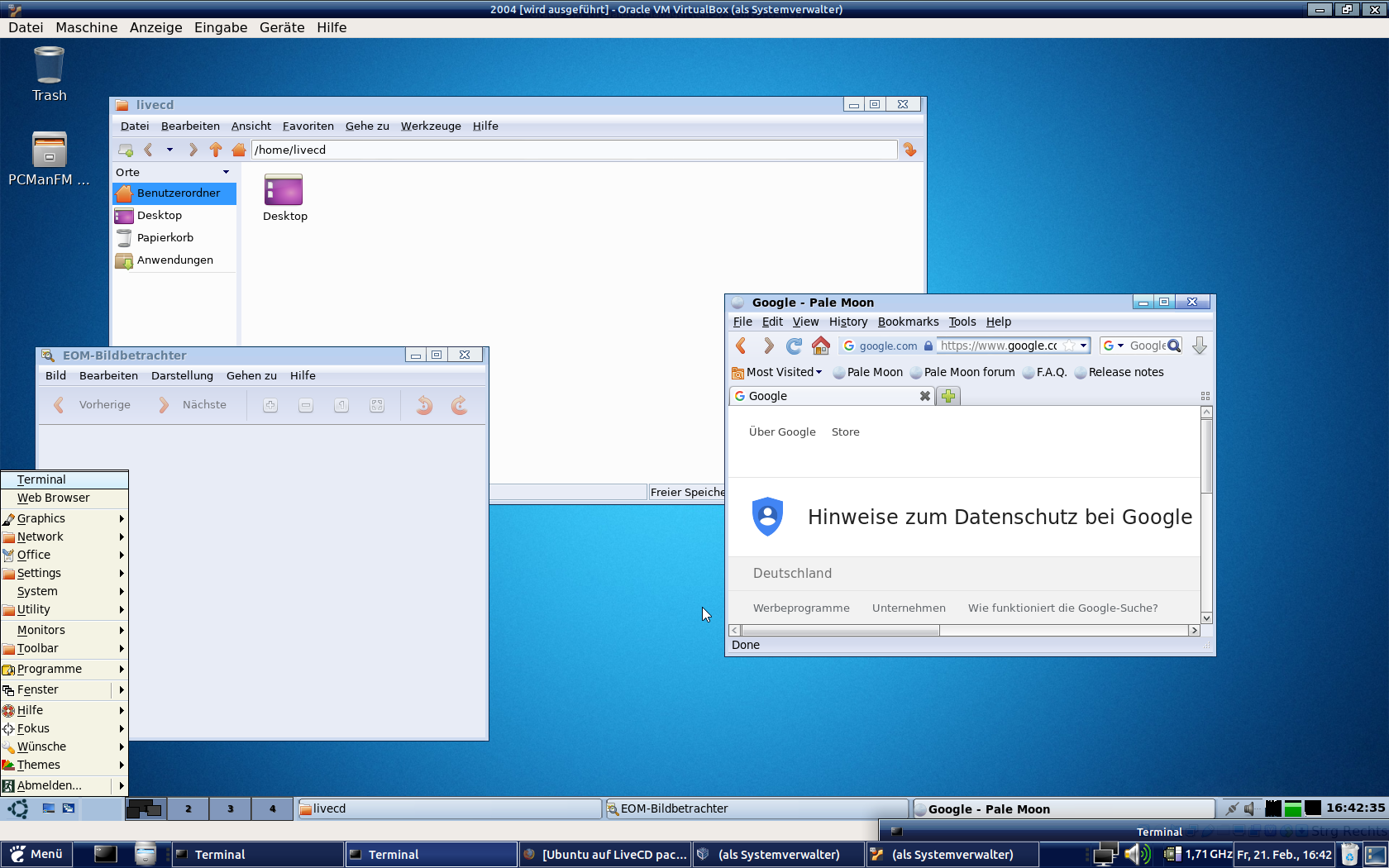Open downloads with the down-arrow icon
Viewport: 1389px width, 868px height.
[1200, 346]
